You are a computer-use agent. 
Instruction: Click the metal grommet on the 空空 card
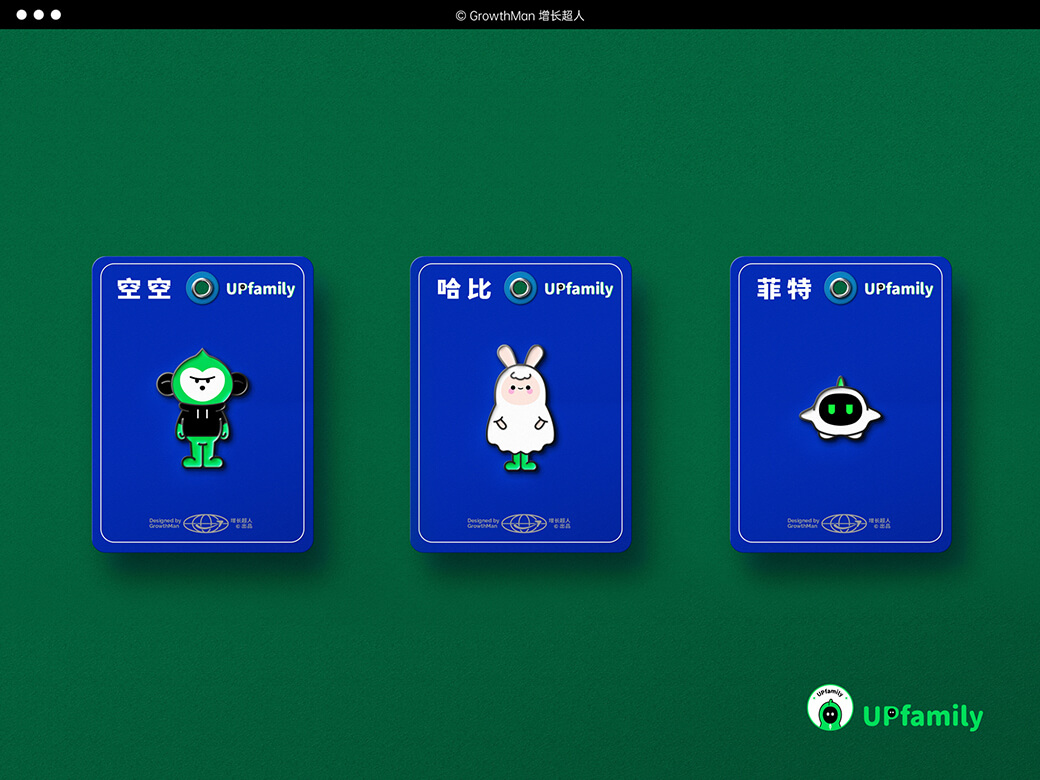(202, 289)
